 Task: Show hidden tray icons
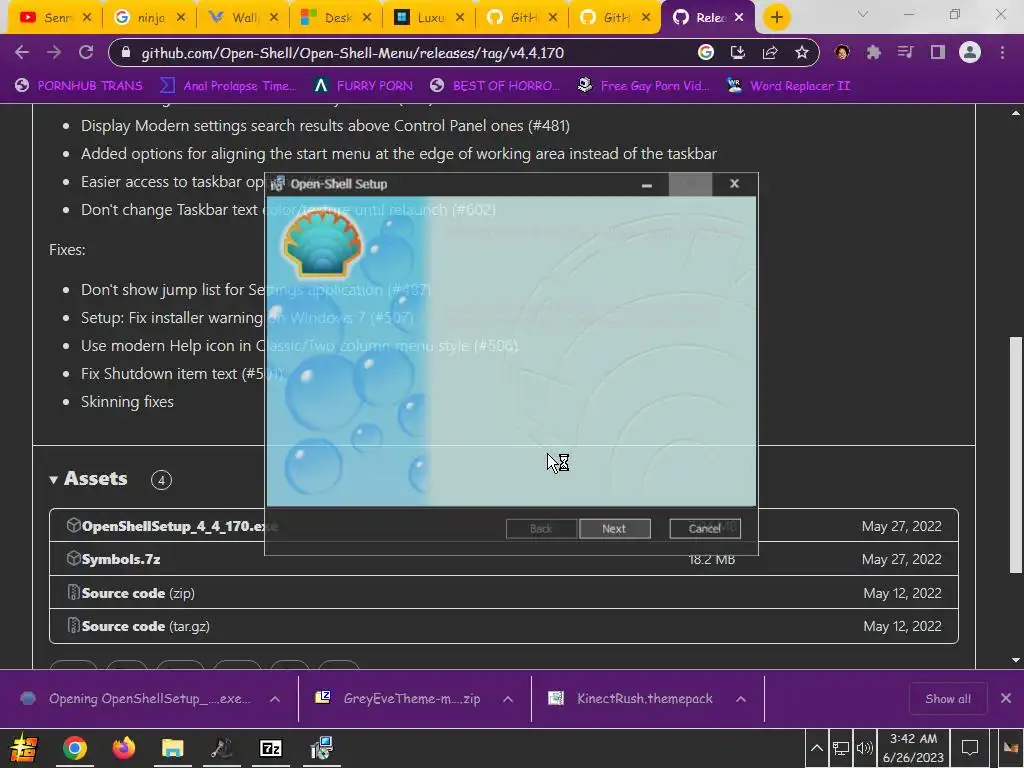pyautogui.click(x=816, y=748)
